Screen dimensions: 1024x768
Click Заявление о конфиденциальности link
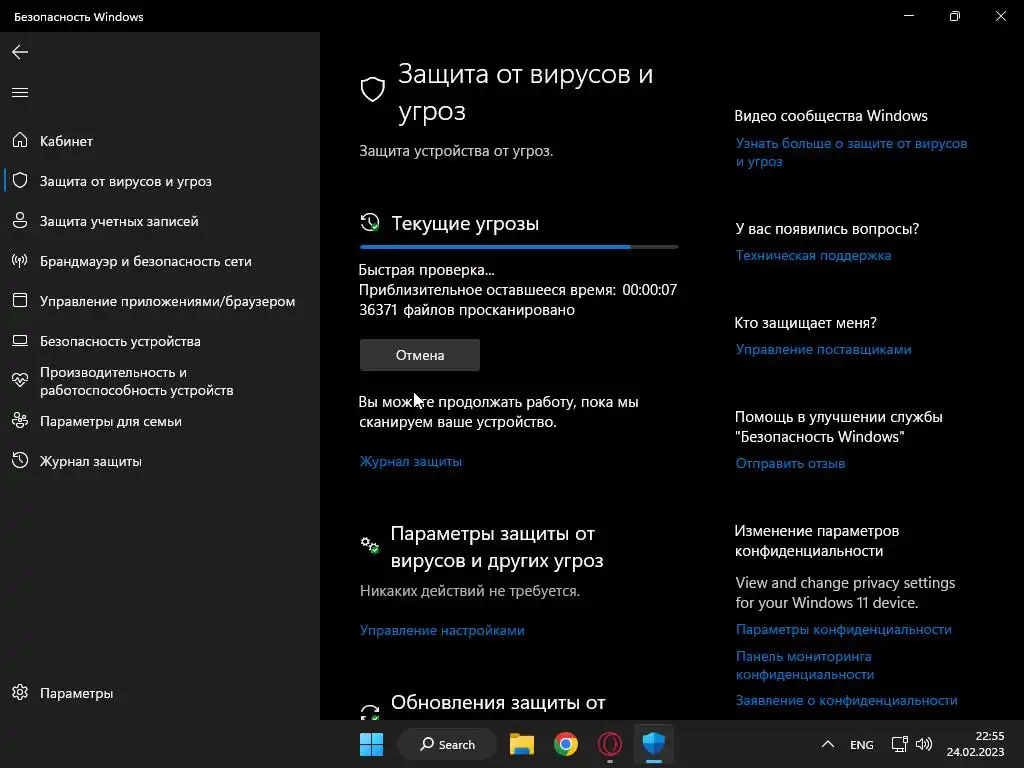pos(846,700)
